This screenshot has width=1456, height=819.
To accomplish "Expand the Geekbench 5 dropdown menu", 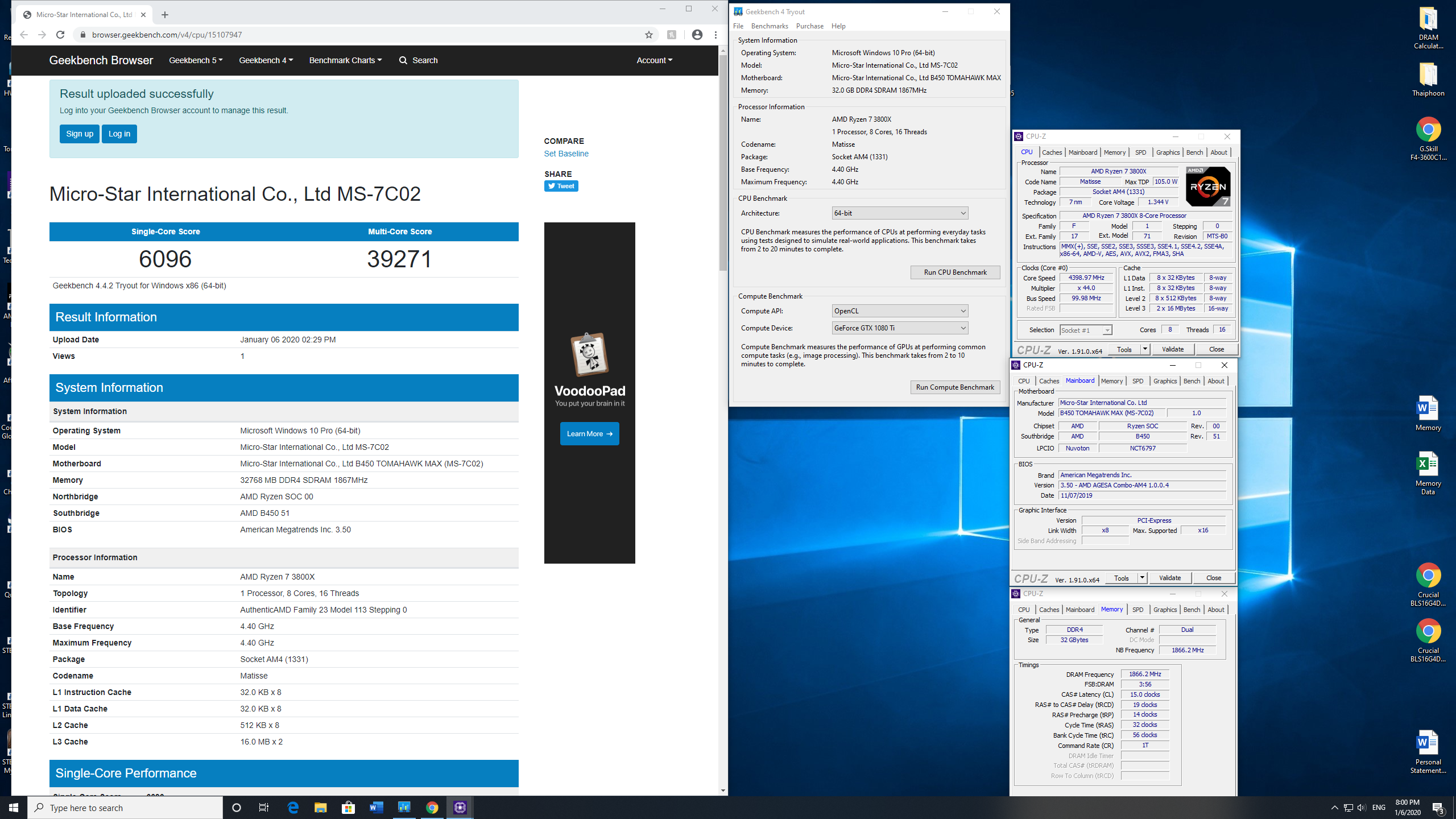I will [x=196, y=60].
